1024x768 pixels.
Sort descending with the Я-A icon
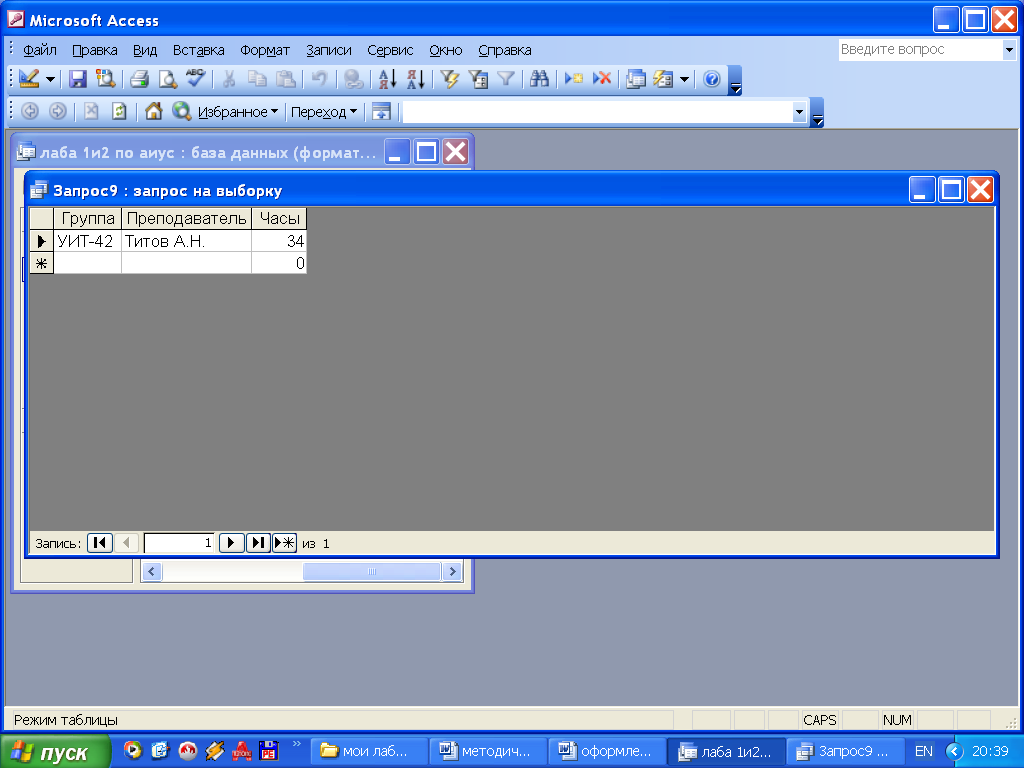tap(415, 79)
